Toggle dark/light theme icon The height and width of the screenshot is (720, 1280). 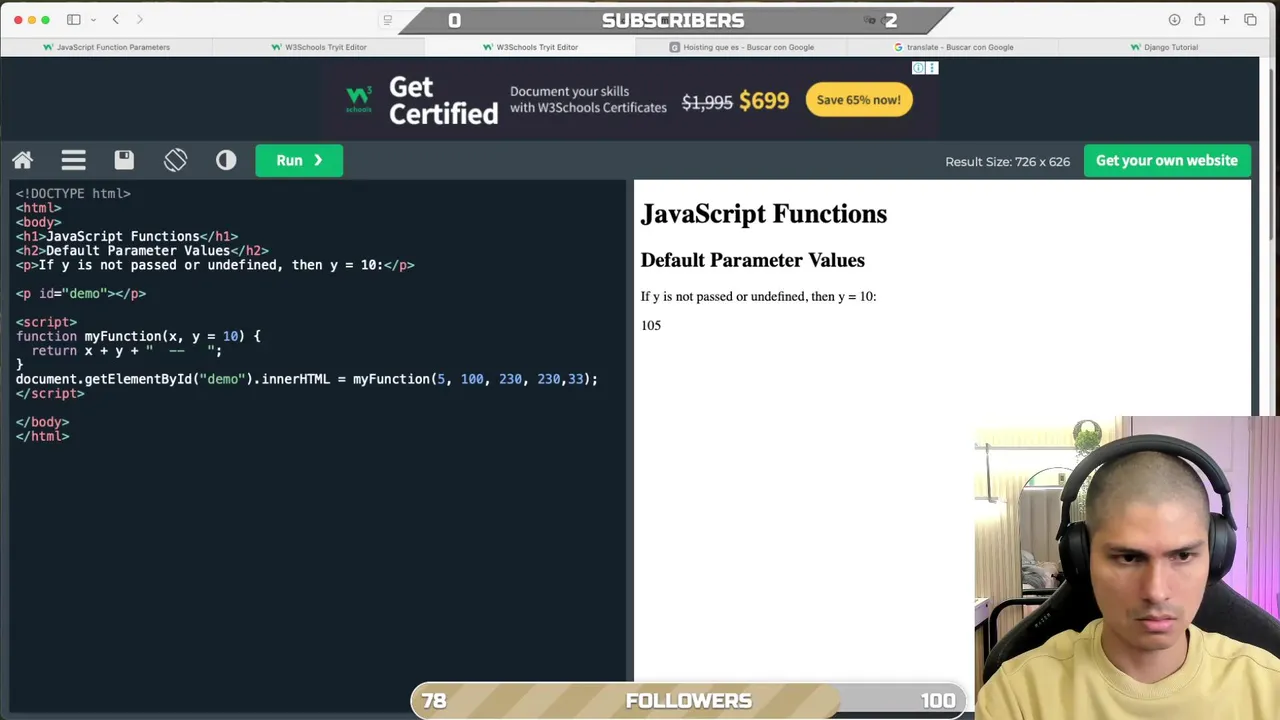(x=226, y=160)
